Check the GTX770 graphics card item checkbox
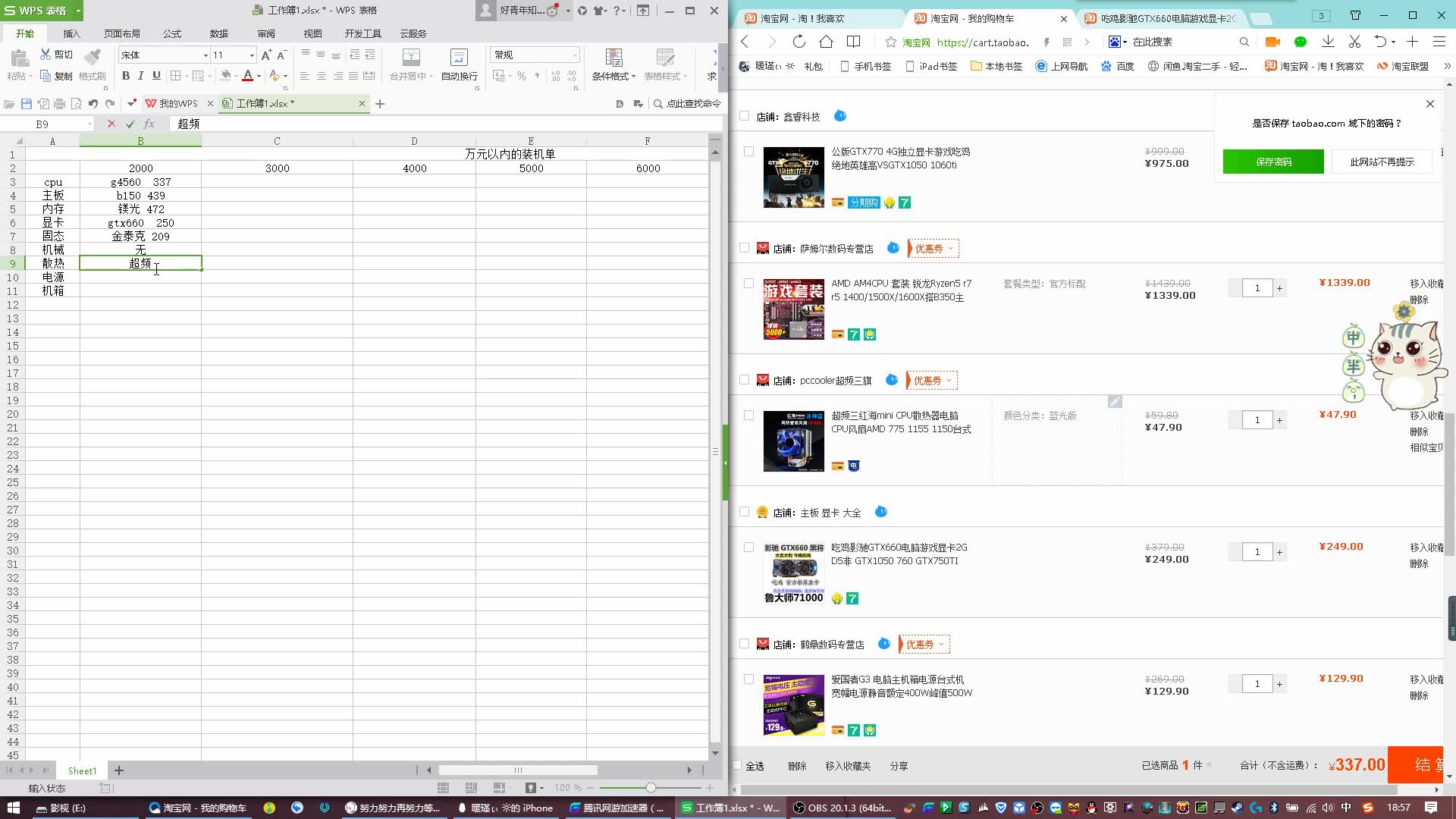 (x=748, y=152)
